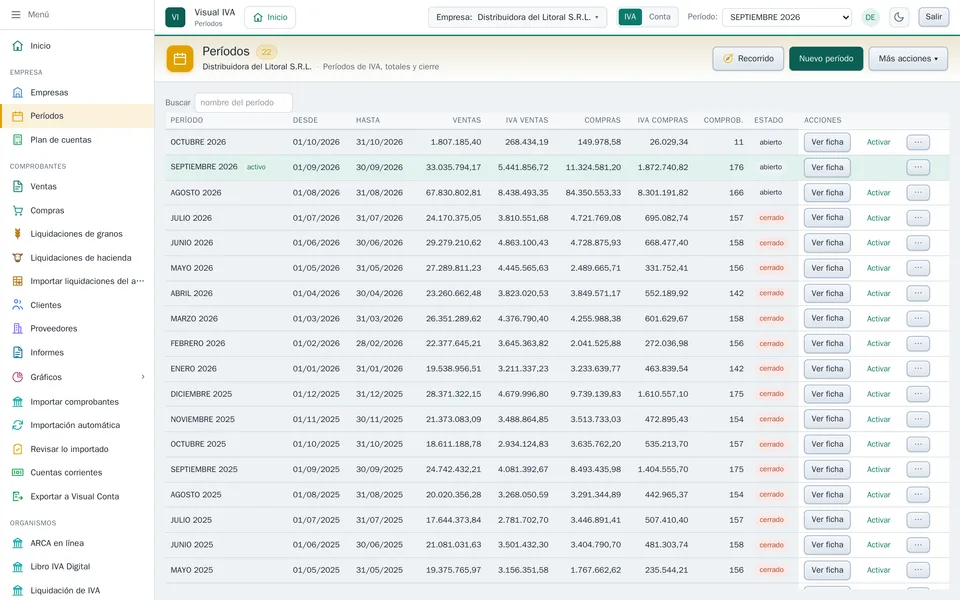The height and width of the screenshot is (600, 960).
Task: Open row options for OCTUBRE 2026
Action: (918, 142)
